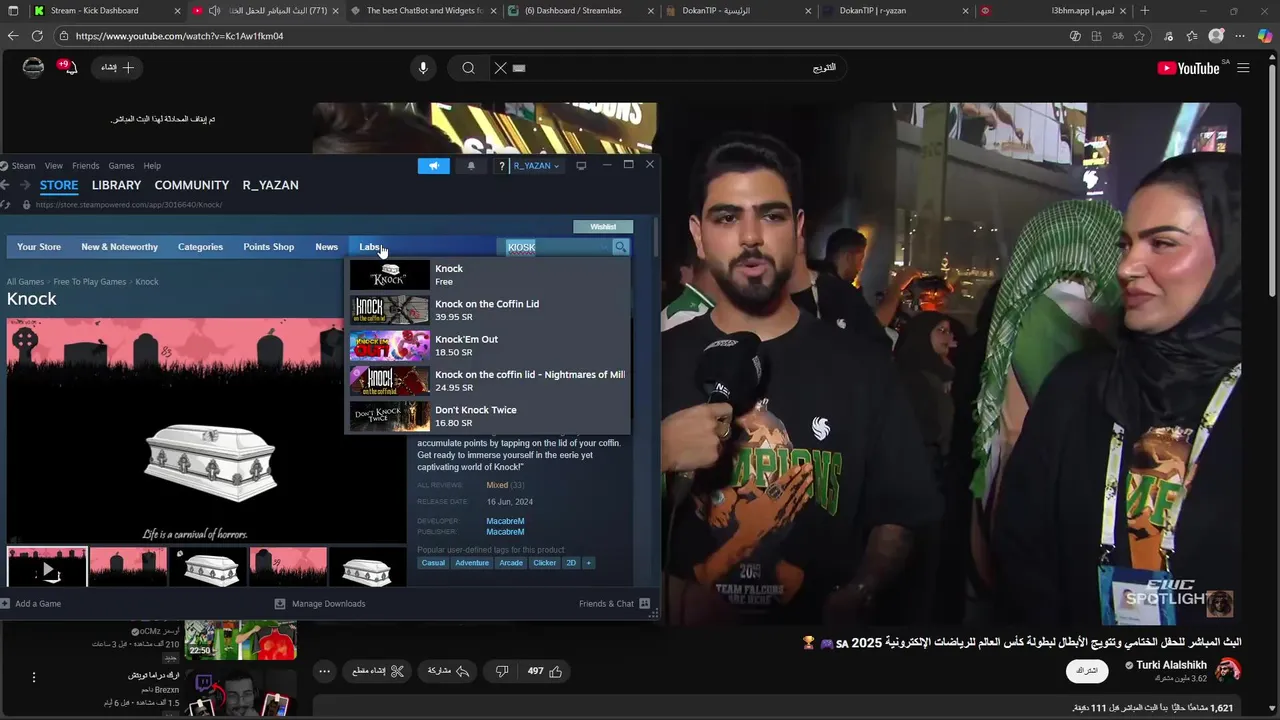The height and width of the screenshot is (720, 1280).
Task: Expand the R_YAZAN account dropdown
Action: point(537,166)
